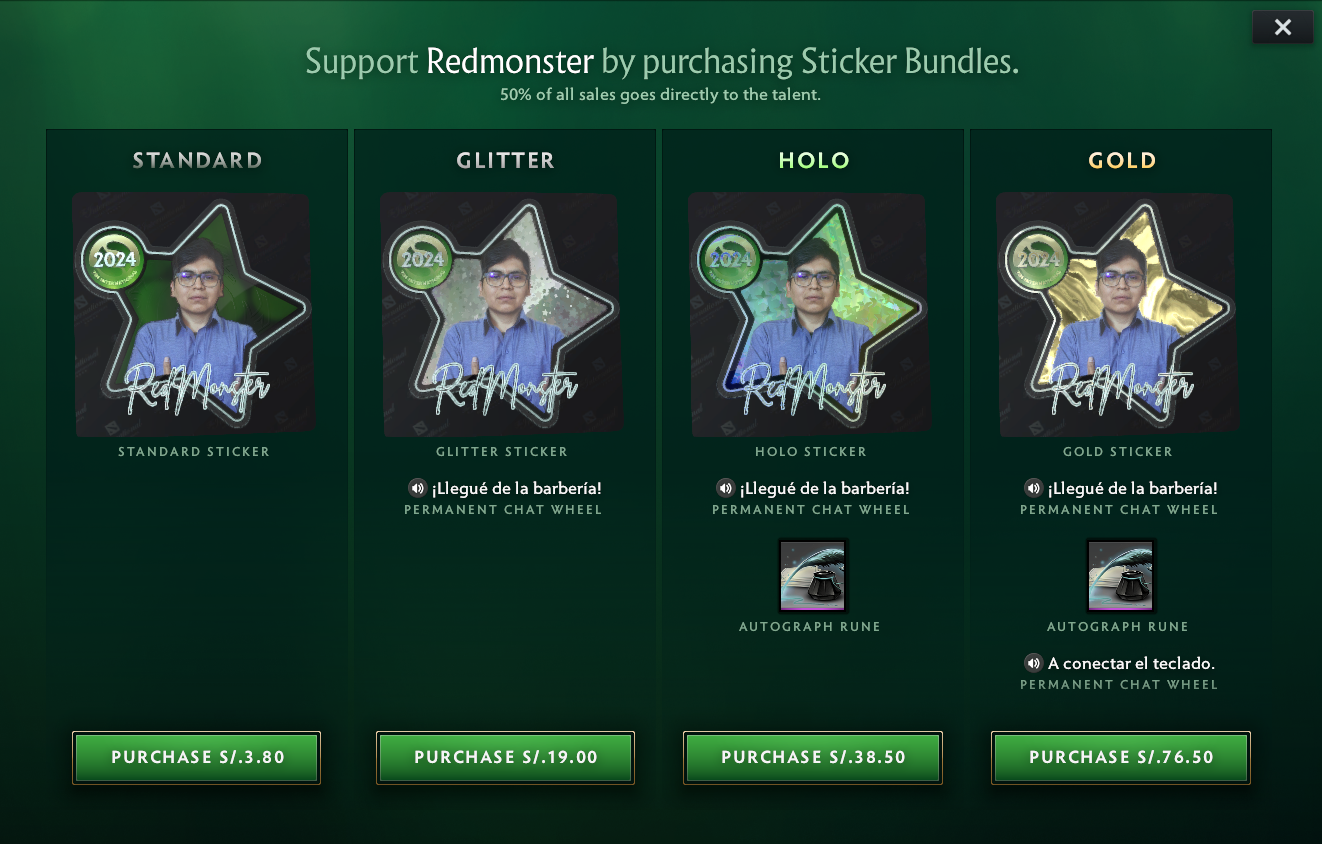
Task: Close the sticker bundles dialog
Action: (x=1282, y=28)
